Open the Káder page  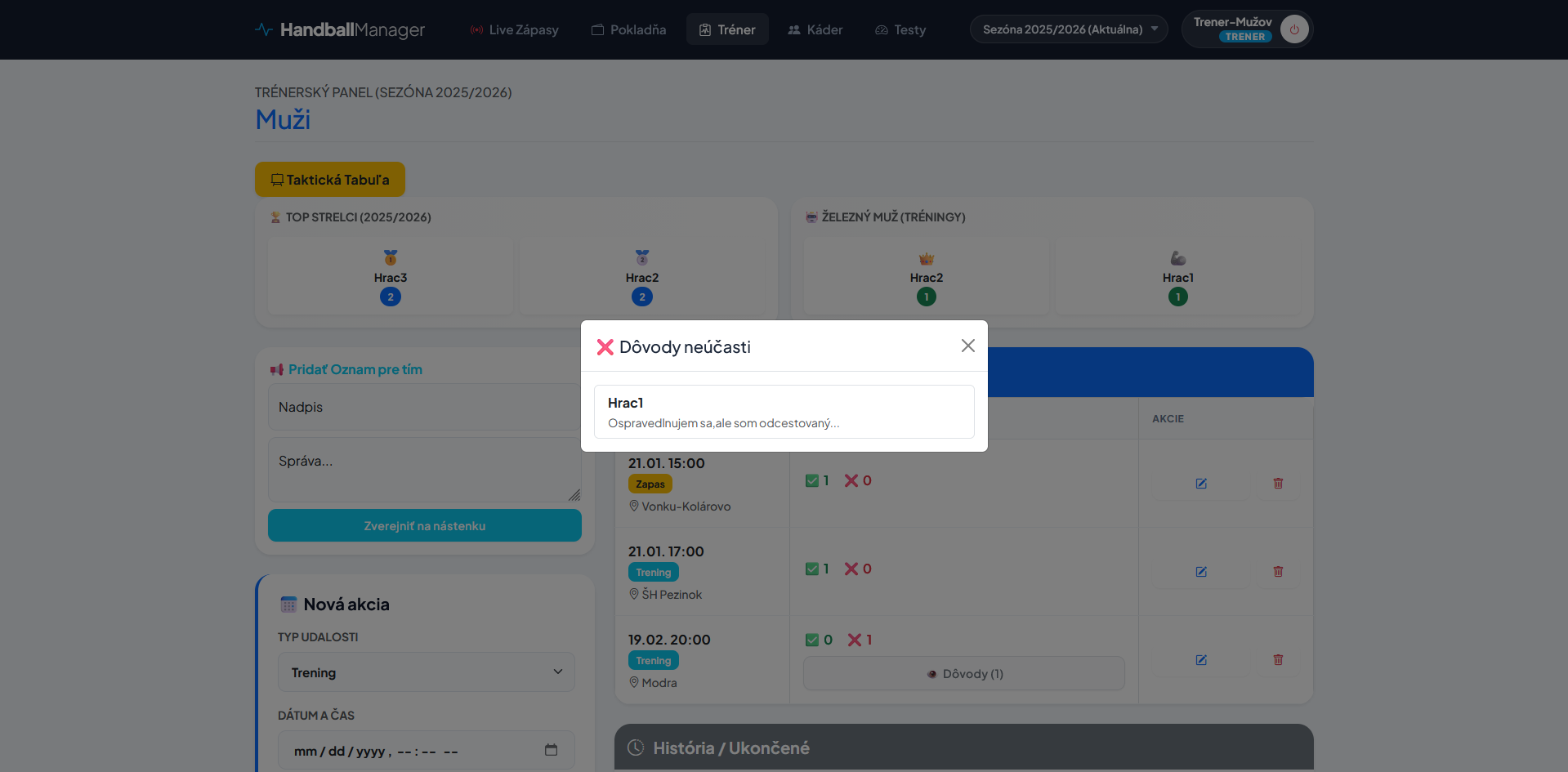pyautogui.click(x=815, y=30)
